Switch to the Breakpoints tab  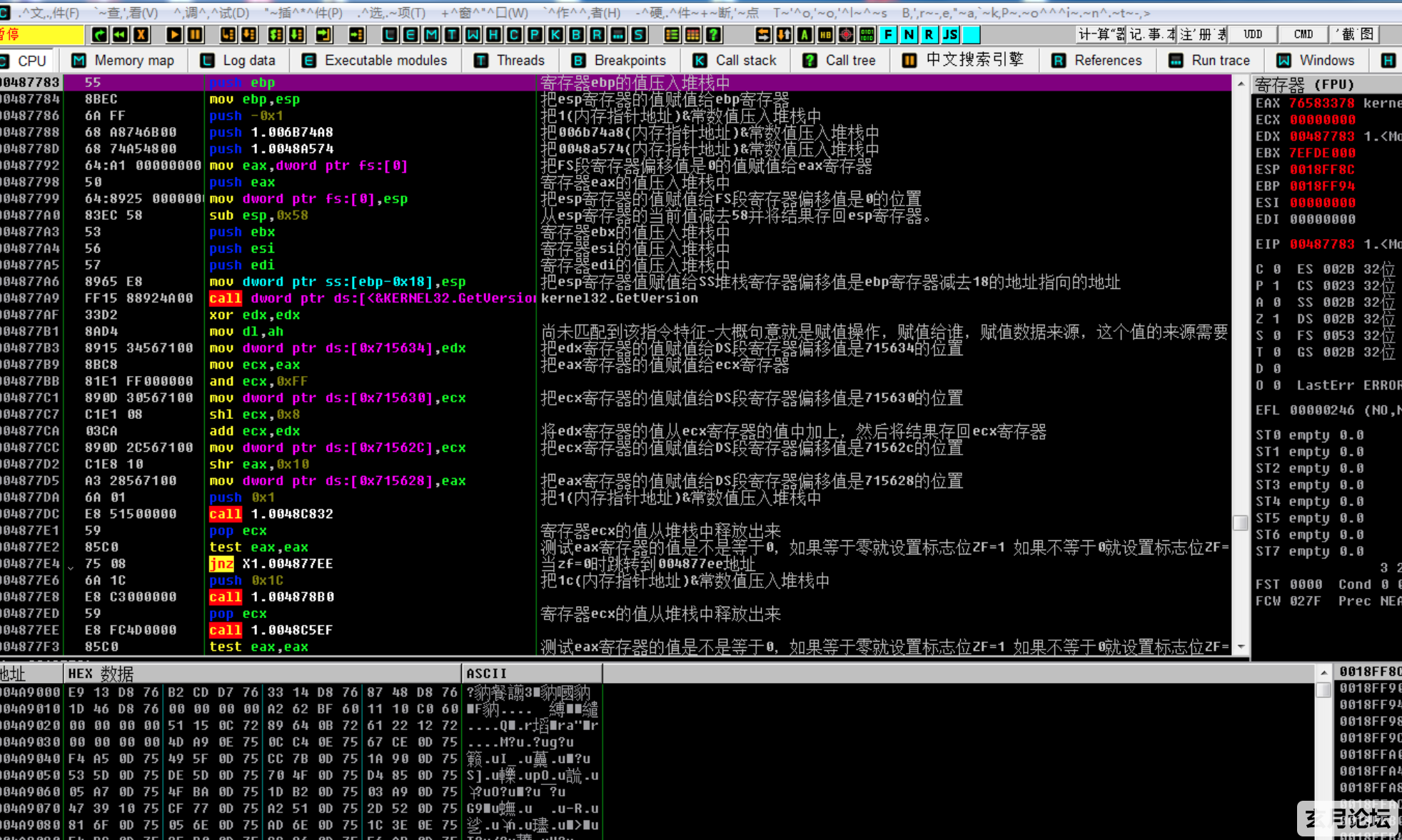(618, 61)
